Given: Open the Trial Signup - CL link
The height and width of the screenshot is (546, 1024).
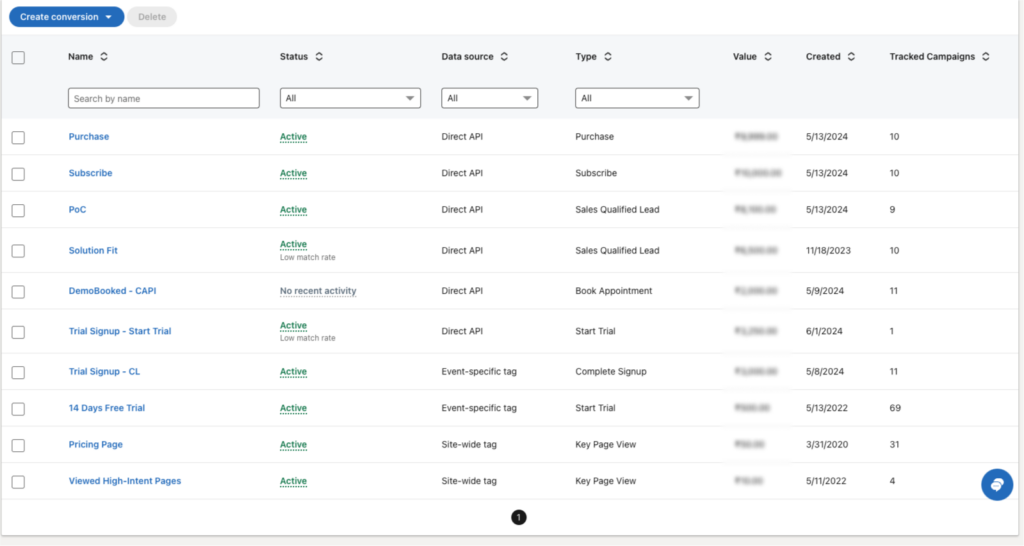Looking at the screenshot, I should click(x=104, y=372).
